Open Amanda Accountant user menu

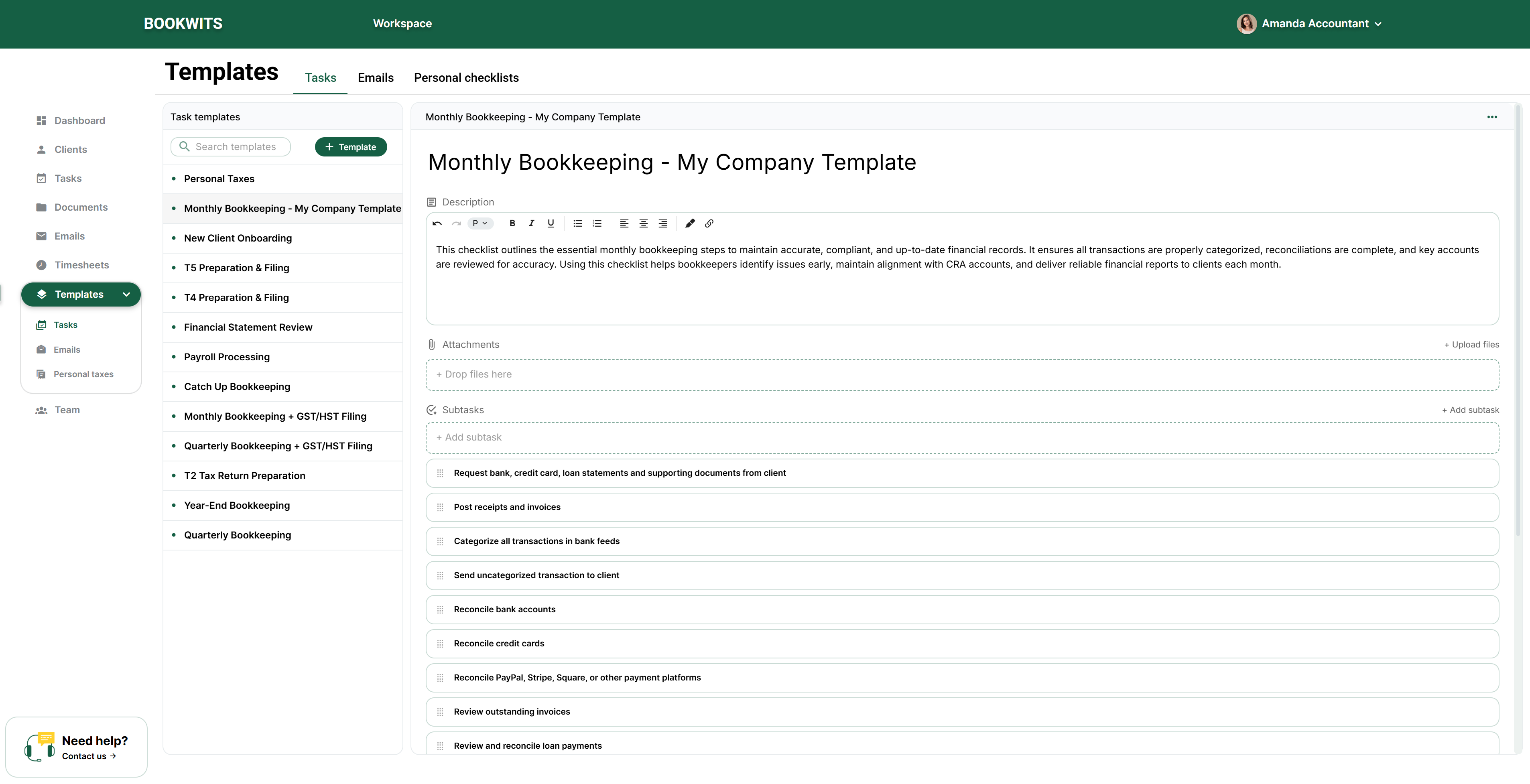tap(1310, 24)
